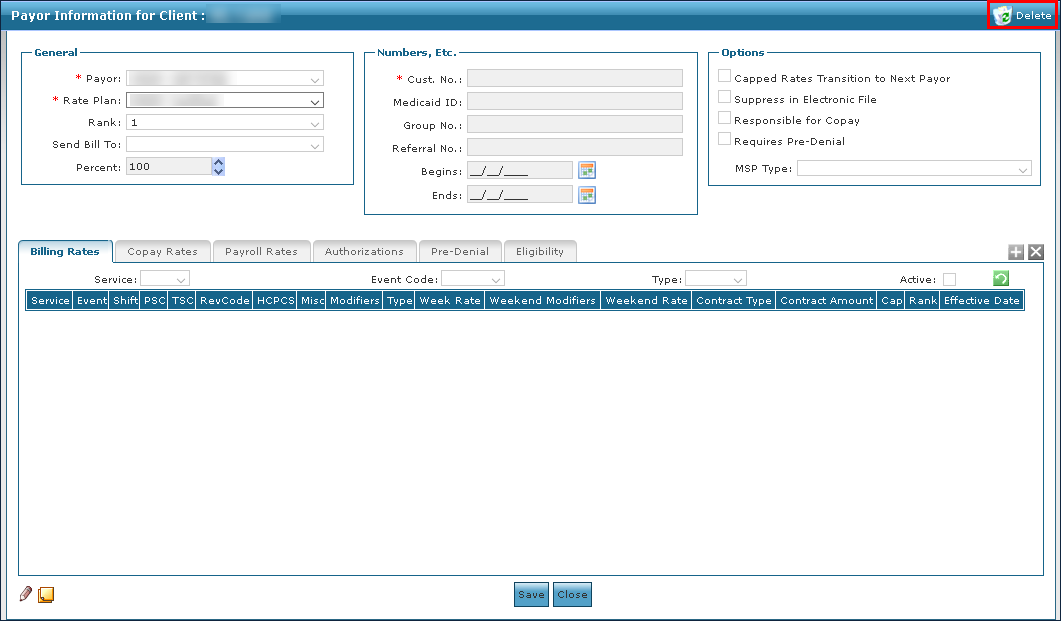Click the plus icon to add rate
Viewport: 1061px width, 621px height.
pos(1016,253)
